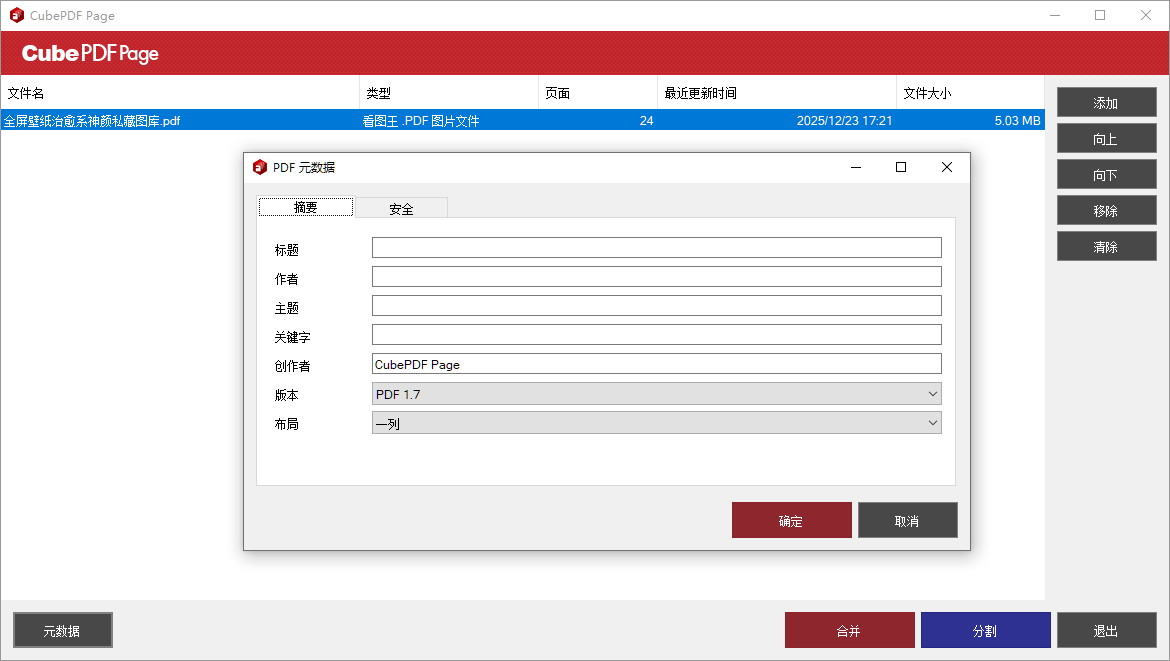This screenshot has width=1170, height=661.
Task: Switch to the 安全 tab
Action: point(401,209)
